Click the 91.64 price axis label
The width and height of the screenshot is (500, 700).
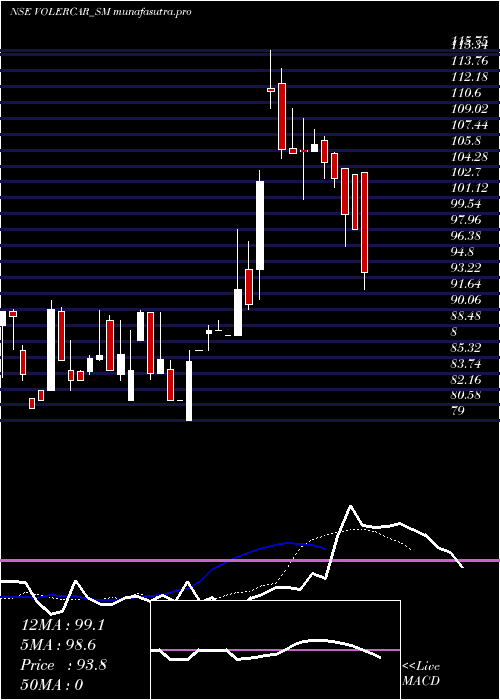[x=466, y=284]
